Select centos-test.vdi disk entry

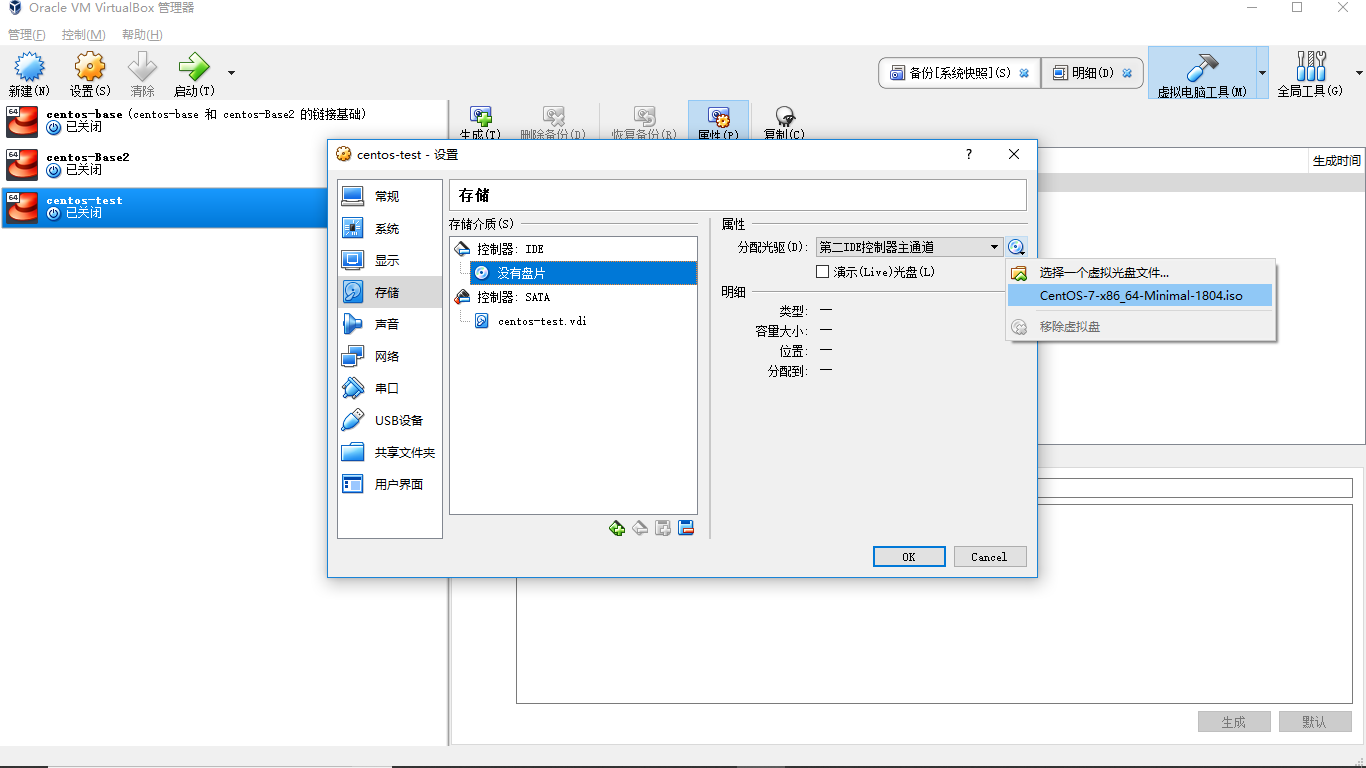tap(583, 321)
